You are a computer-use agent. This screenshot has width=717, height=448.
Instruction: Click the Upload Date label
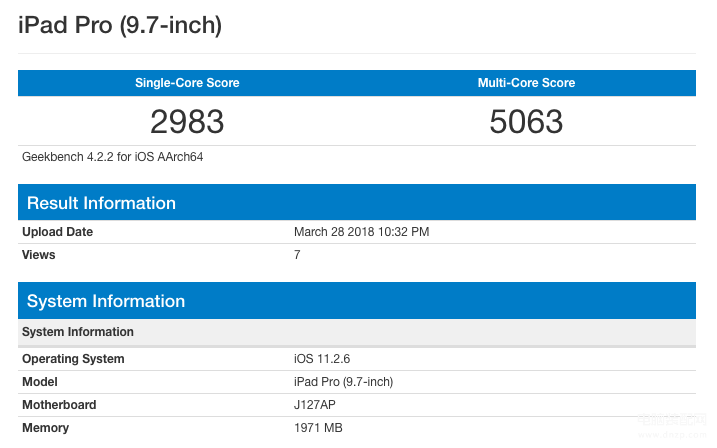(58, 232)
